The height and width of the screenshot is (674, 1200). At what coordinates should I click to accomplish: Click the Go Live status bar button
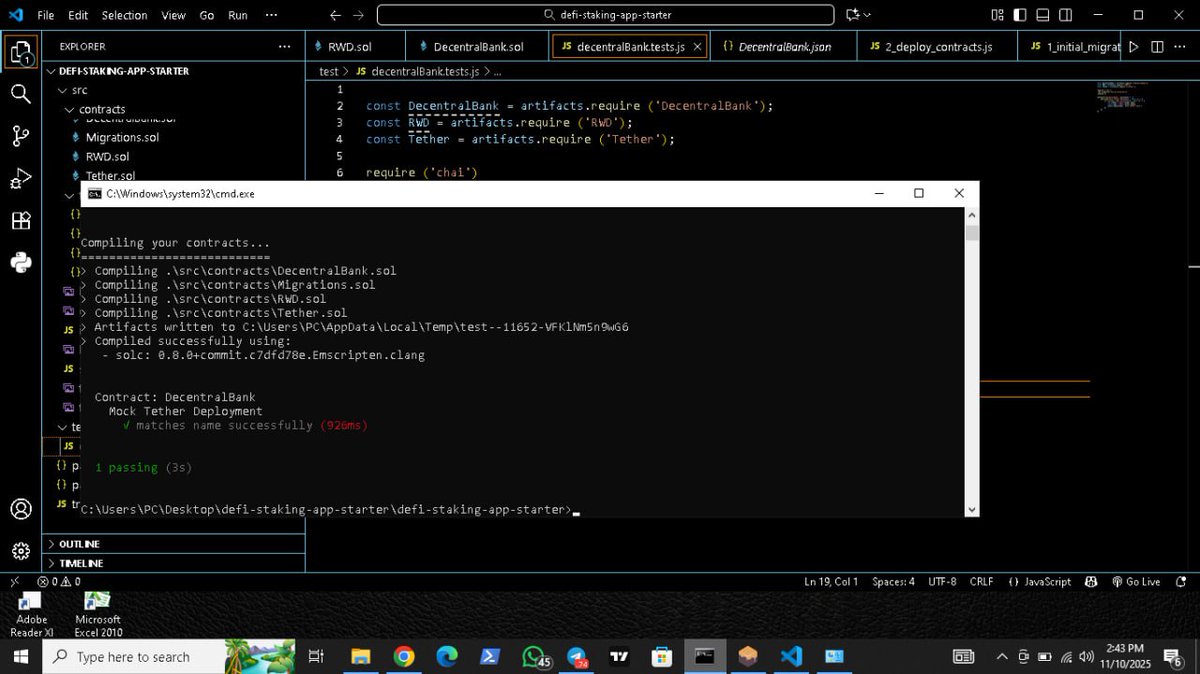(x=1137, y=581)
